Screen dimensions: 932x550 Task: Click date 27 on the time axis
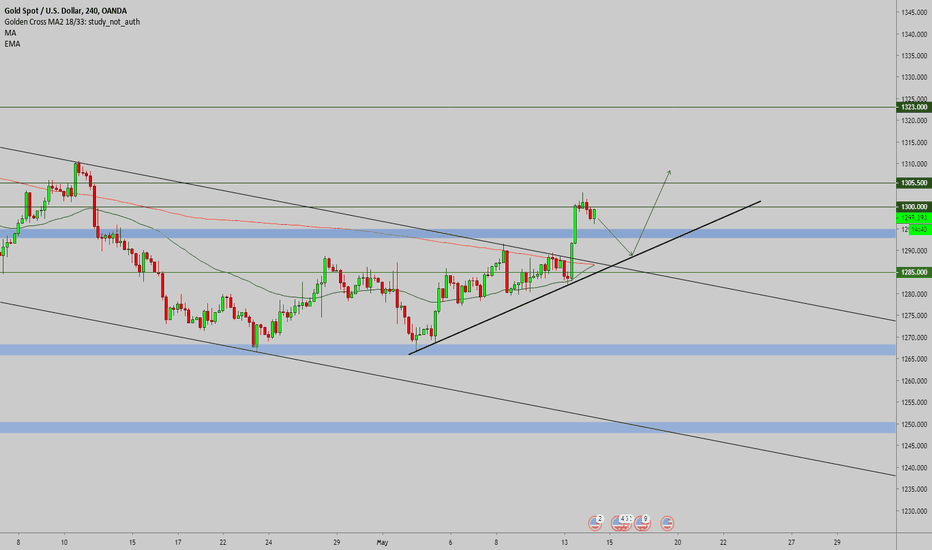(791, 542)
